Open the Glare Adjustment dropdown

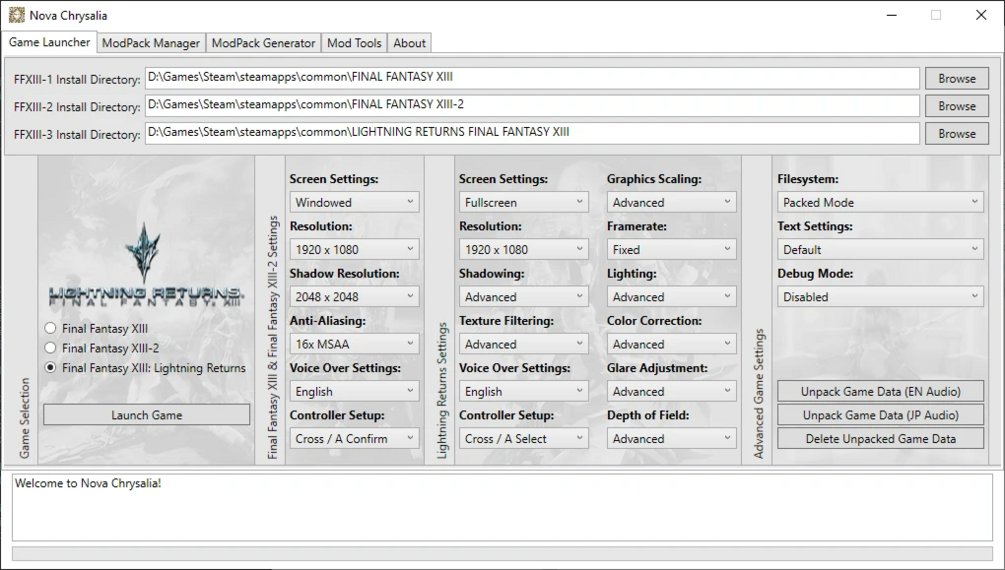tap(672, 391)
